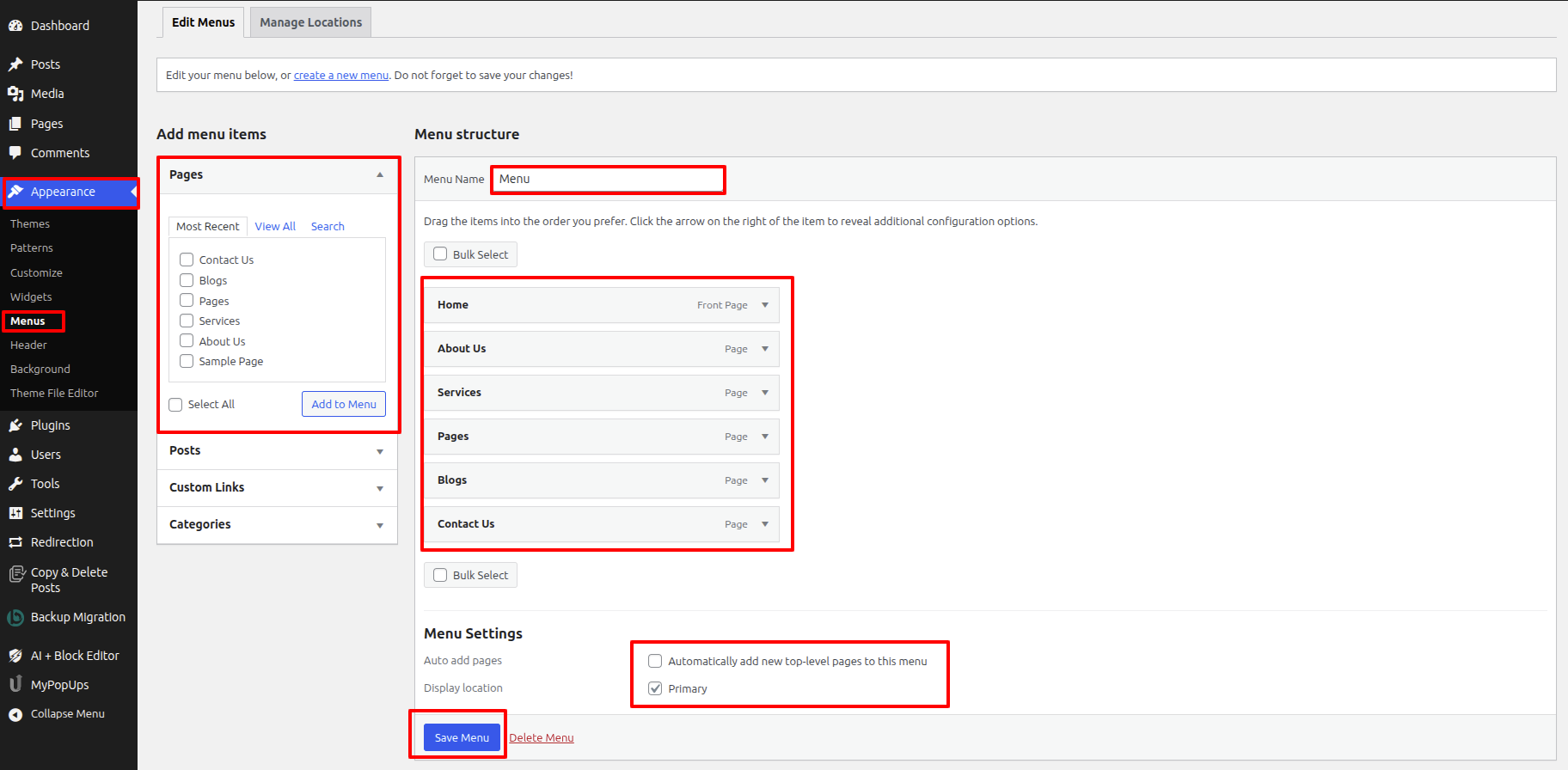Switch to the Manage Locations tab

(x=310, y=22)
